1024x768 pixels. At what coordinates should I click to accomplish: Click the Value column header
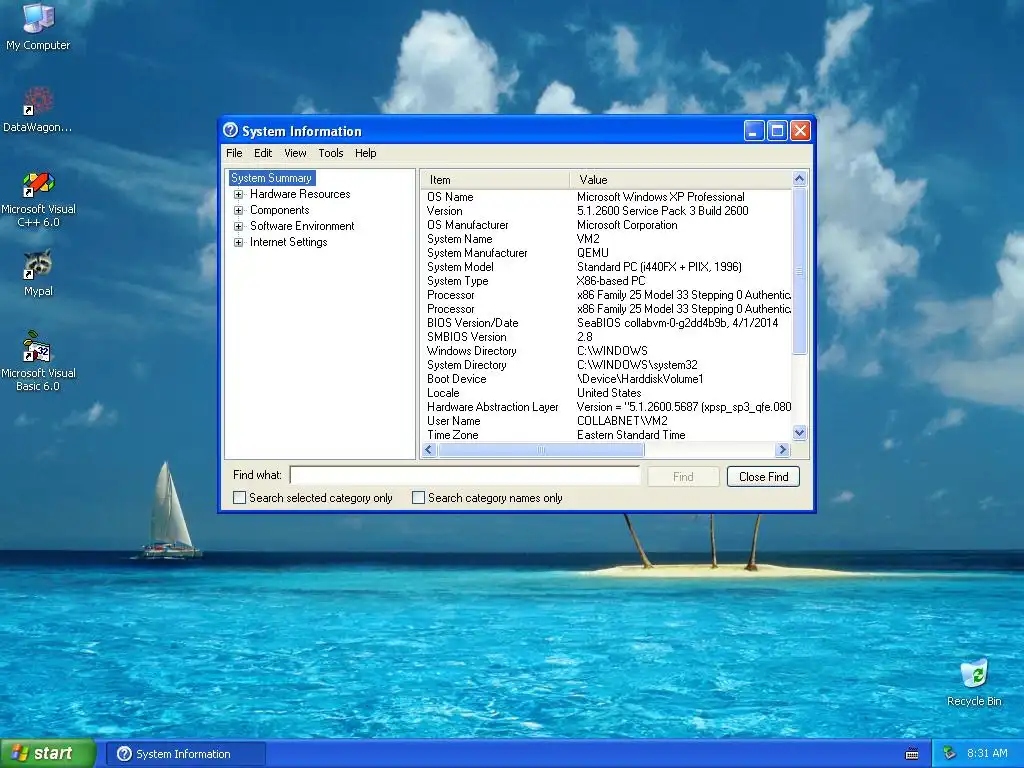680,180
